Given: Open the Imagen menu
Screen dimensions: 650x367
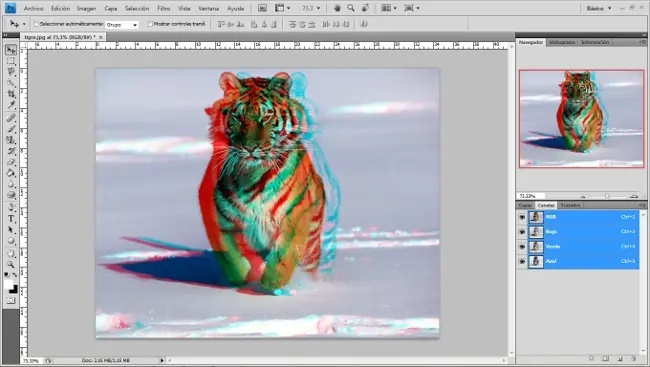Looking at the screenshot, I should click(86, 8).
